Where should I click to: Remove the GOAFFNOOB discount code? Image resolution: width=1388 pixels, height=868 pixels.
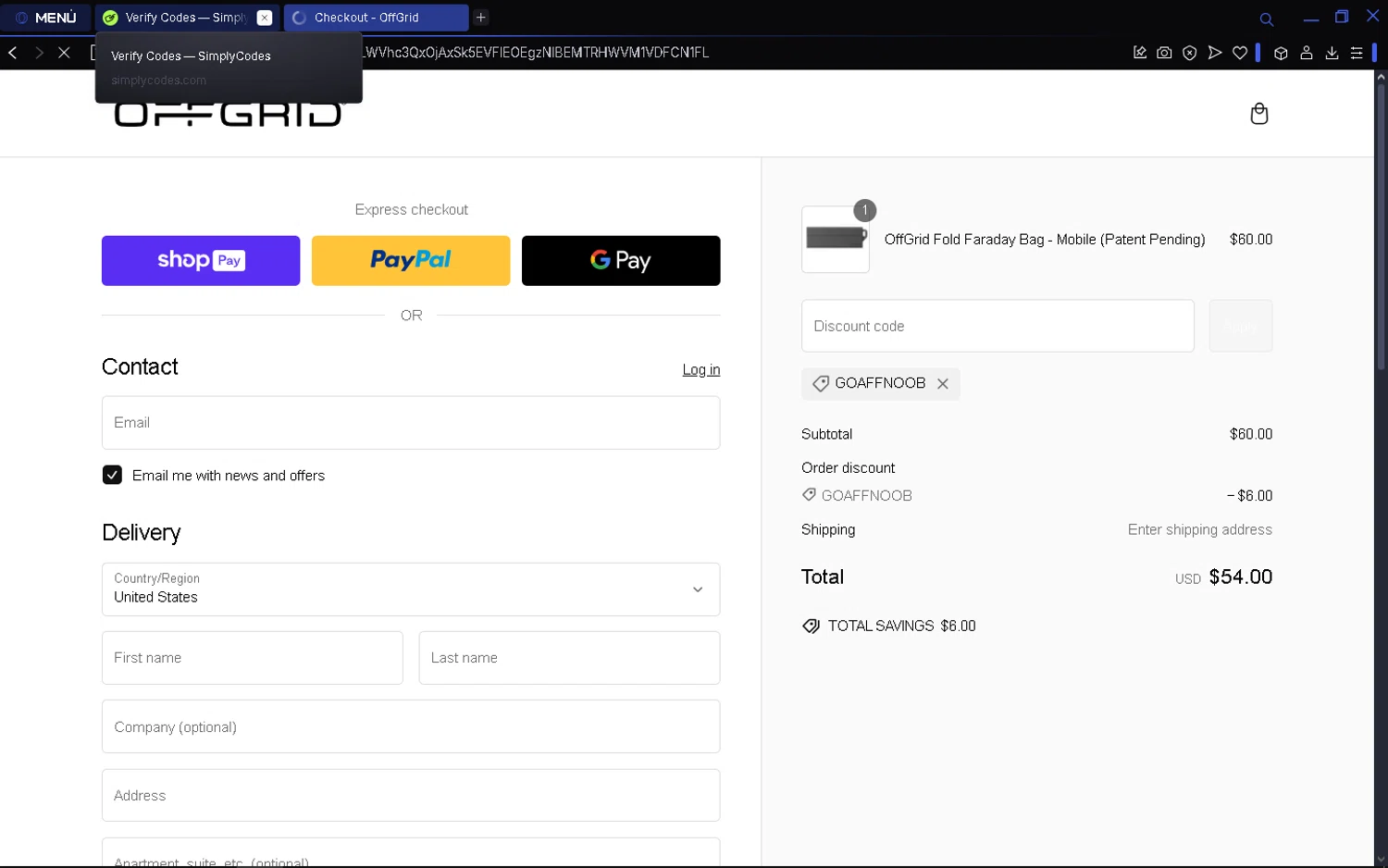click(x=942, y=384)
